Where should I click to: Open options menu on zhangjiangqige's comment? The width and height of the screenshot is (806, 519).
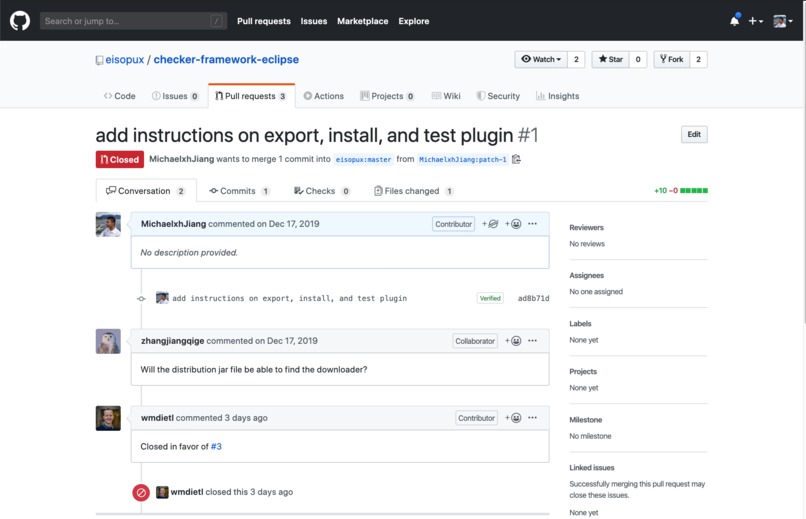(533, 341)
